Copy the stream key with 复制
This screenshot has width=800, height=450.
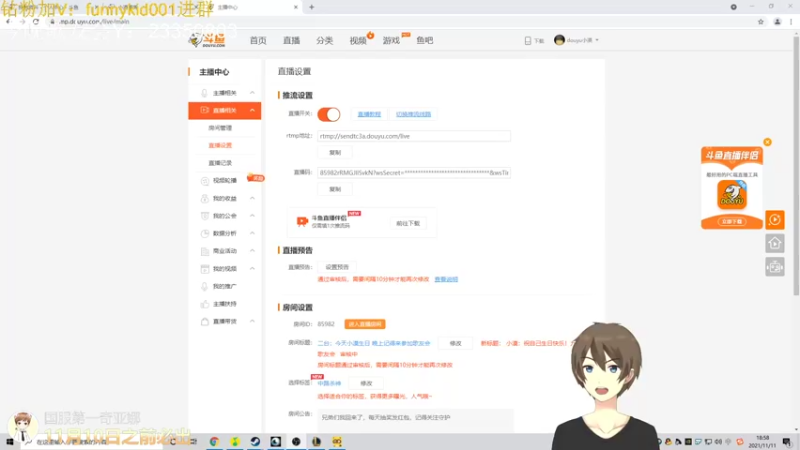click(x=335, y=189)
